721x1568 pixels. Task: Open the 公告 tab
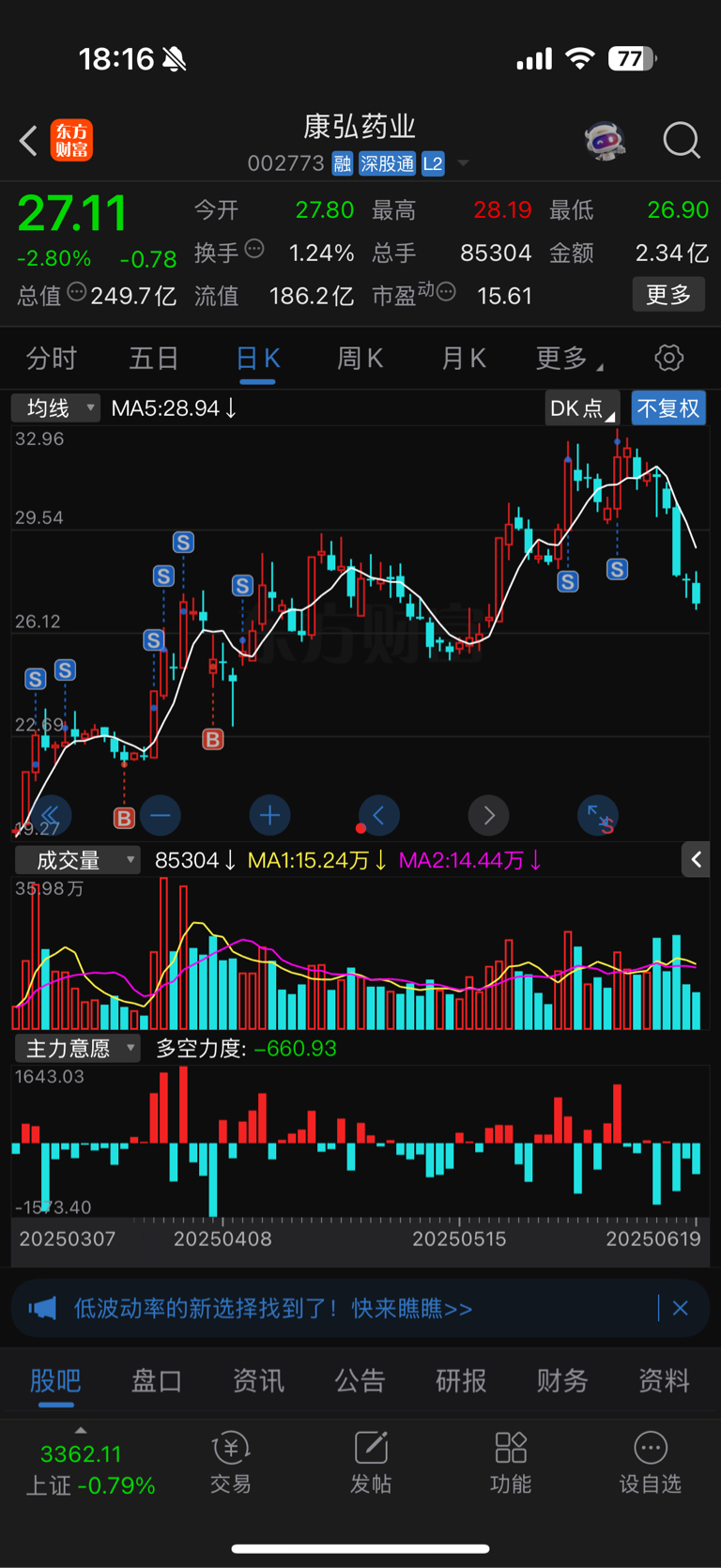click(x=360, y=1380)
